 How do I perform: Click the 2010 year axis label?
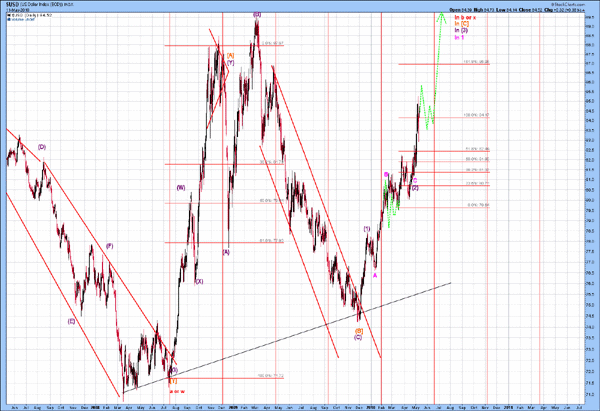[370, 408]
